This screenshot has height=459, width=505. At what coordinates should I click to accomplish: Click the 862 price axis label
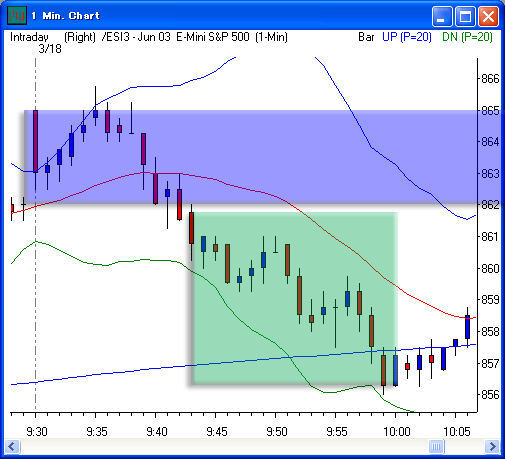coord(490,204)
